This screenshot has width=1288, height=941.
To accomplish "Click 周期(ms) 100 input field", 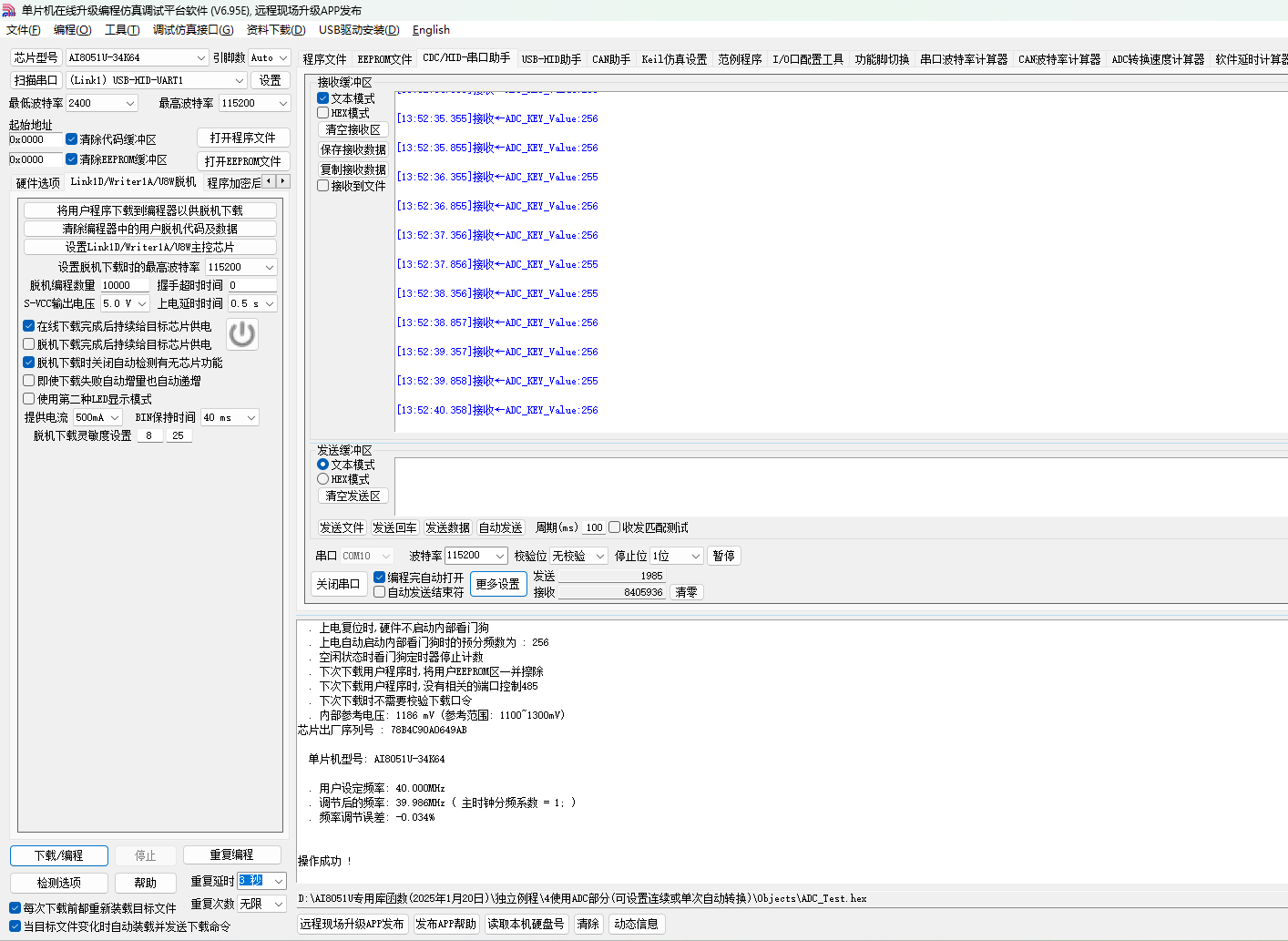I will pyautogui.click(x=595, y=527).
